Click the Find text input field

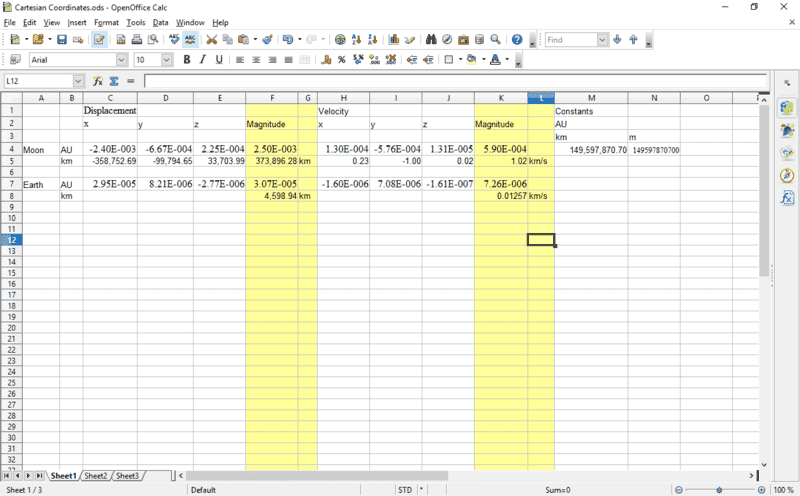[572, 40]
